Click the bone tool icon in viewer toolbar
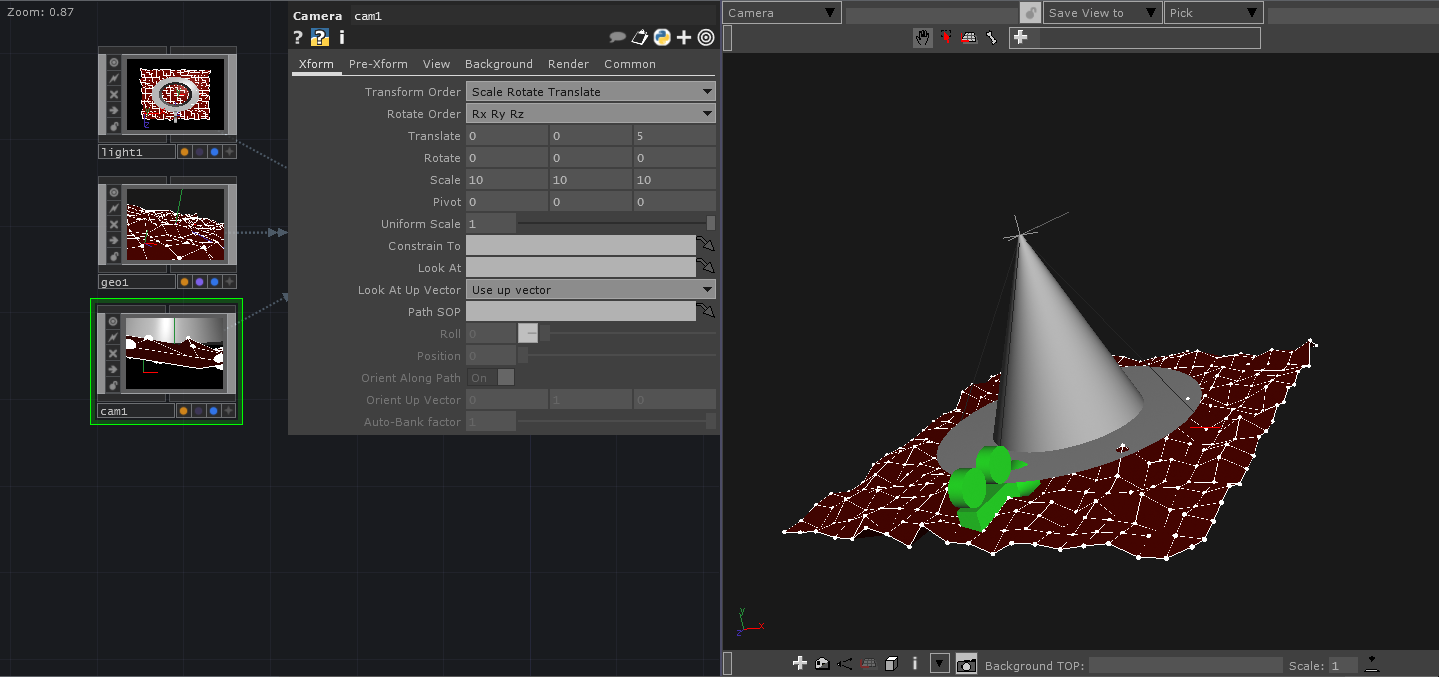 coord(992,38)
